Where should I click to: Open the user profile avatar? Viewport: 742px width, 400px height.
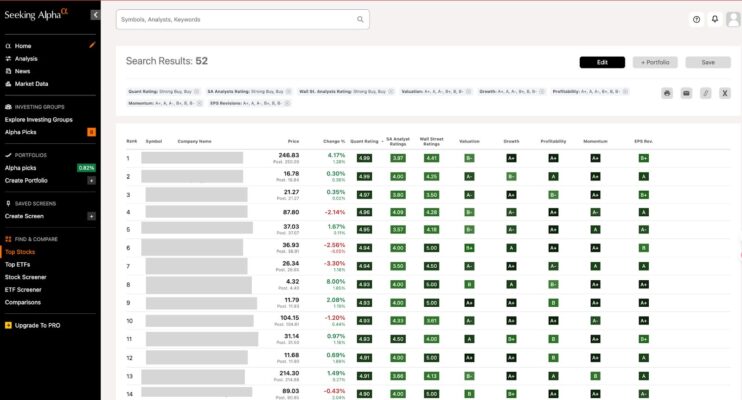733,19
